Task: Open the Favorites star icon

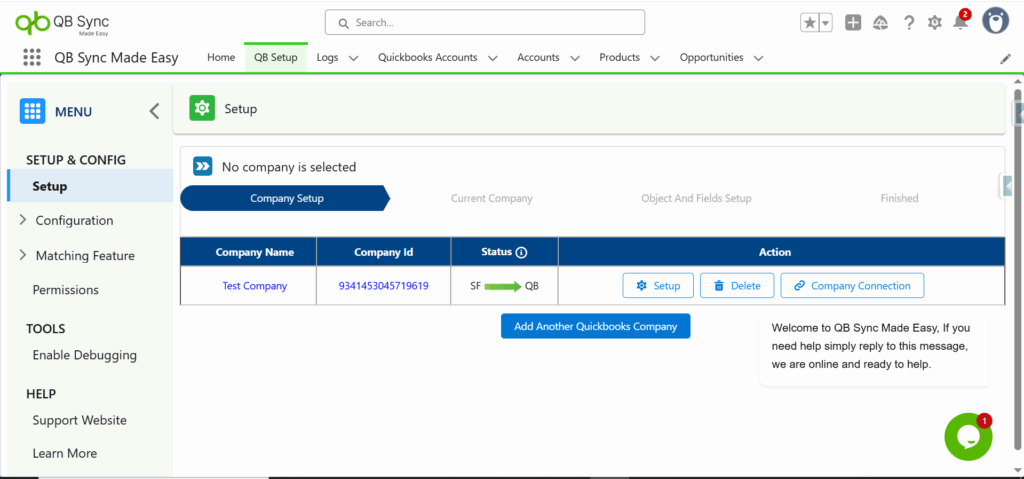Action: pyautogui.click(x=810, y=23)
